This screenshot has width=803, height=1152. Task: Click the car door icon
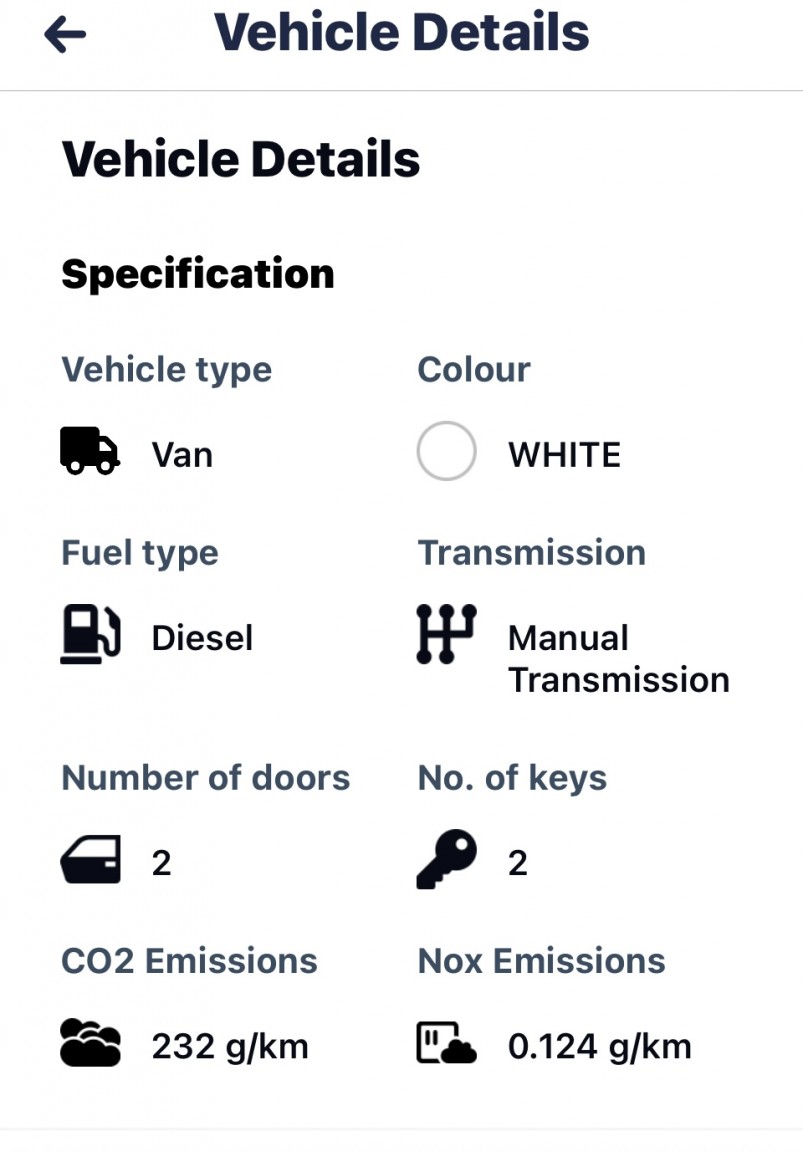[90, 860]
